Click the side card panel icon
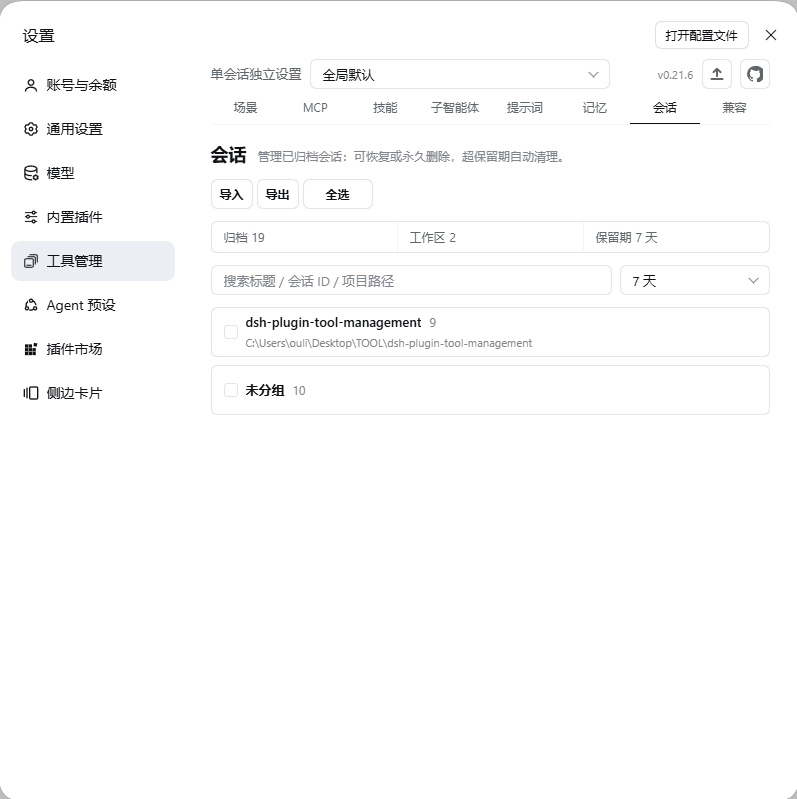The height and width of the screenshot is (799, 797). (31, 393)
